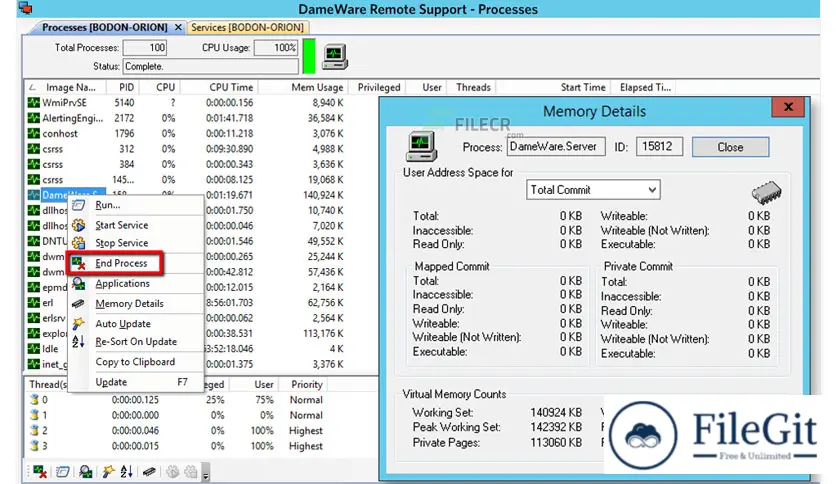Sort by Threads column header

point(473,87)
